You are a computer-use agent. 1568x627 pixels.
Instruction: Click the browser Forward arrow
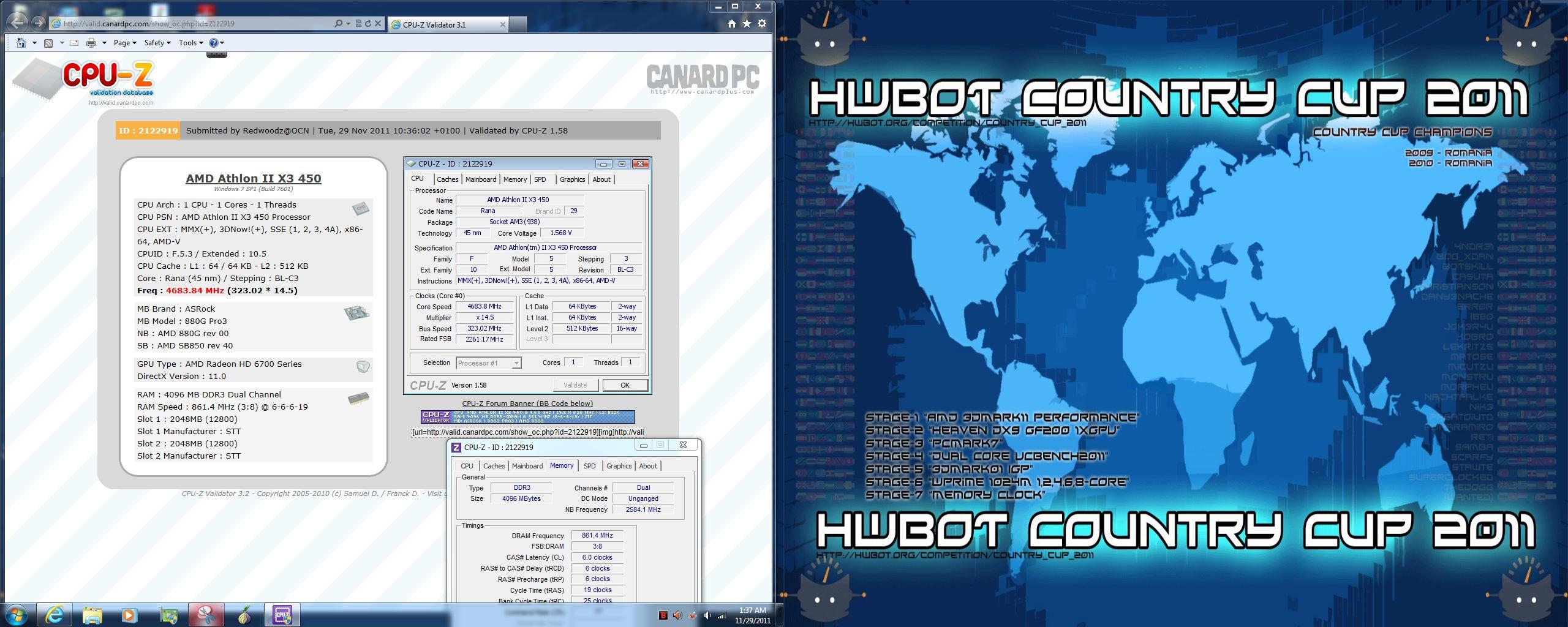point(38,23)
